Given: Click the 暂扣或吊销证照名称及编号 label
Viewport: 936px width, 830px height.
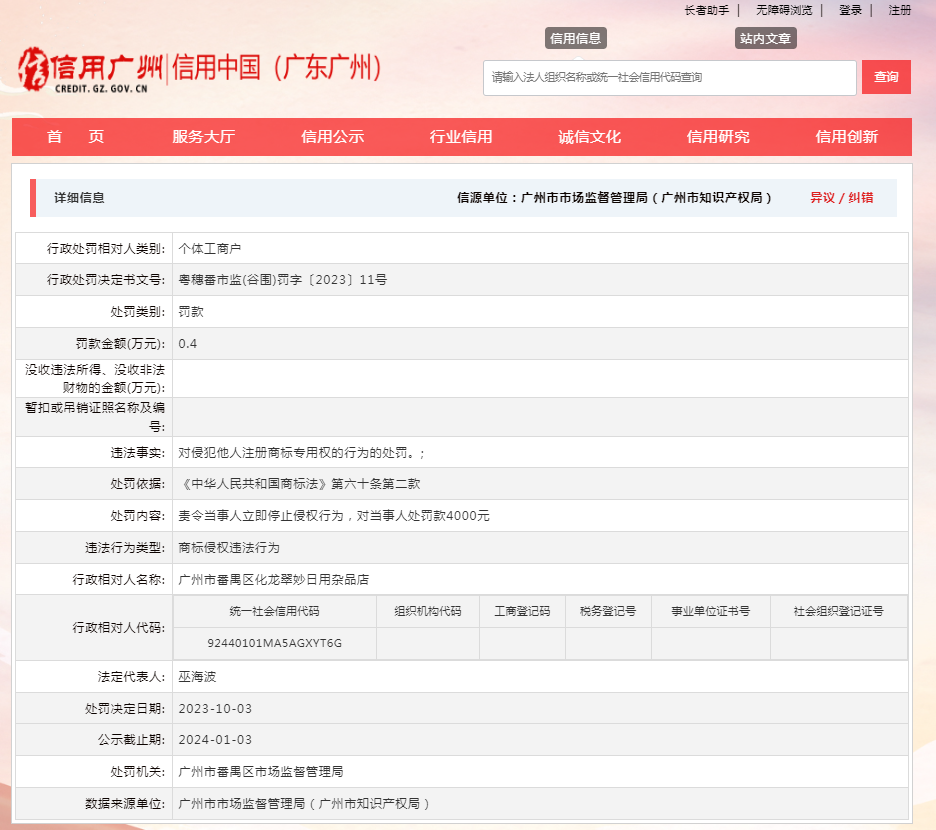Looking at the screenshot, I should tap(95, 417).
